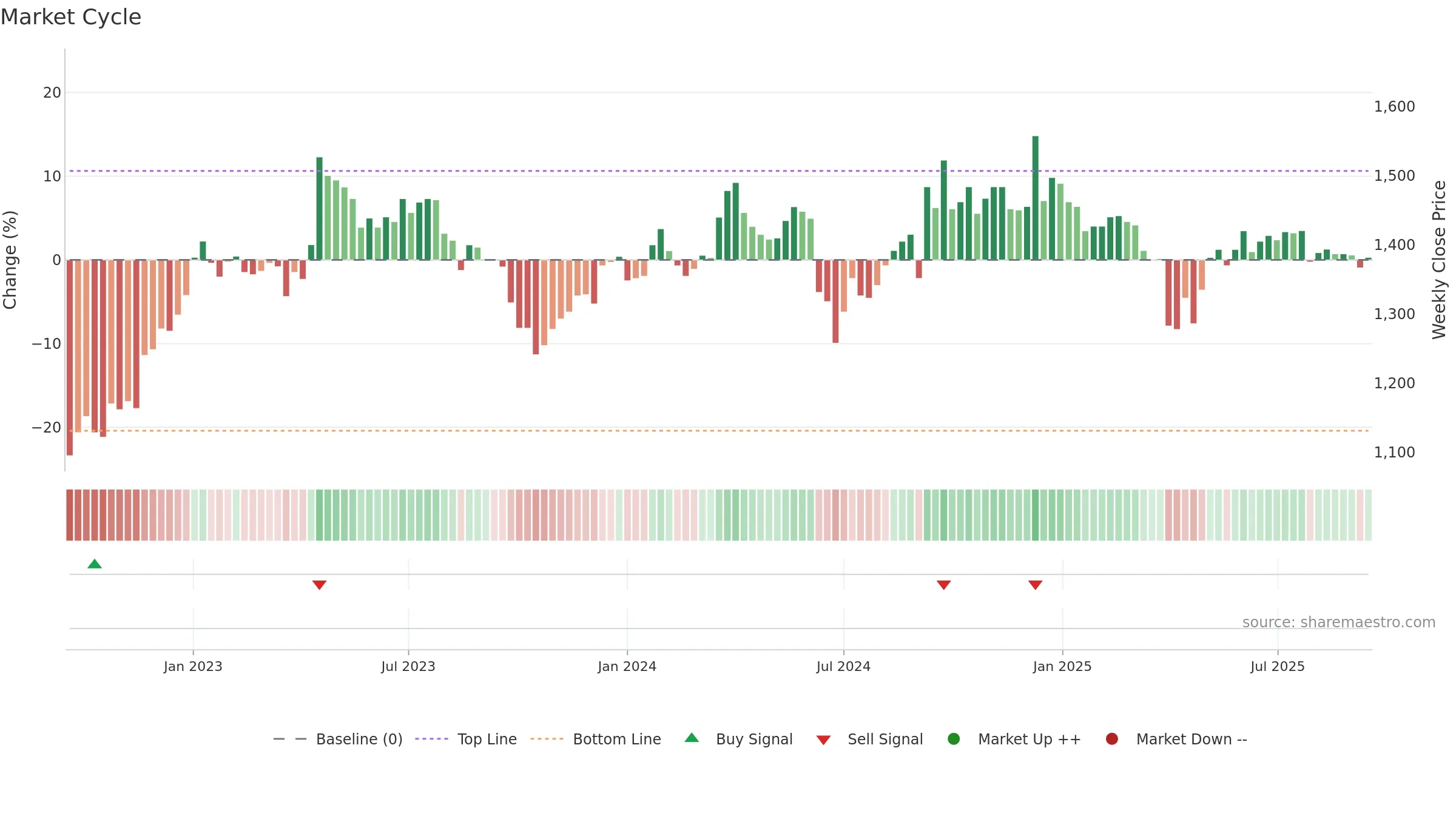Click the tallest green bar near December 2024
Viewport: 1456px width, 819px height.
pyautogui.click(x=1036, y=198)
